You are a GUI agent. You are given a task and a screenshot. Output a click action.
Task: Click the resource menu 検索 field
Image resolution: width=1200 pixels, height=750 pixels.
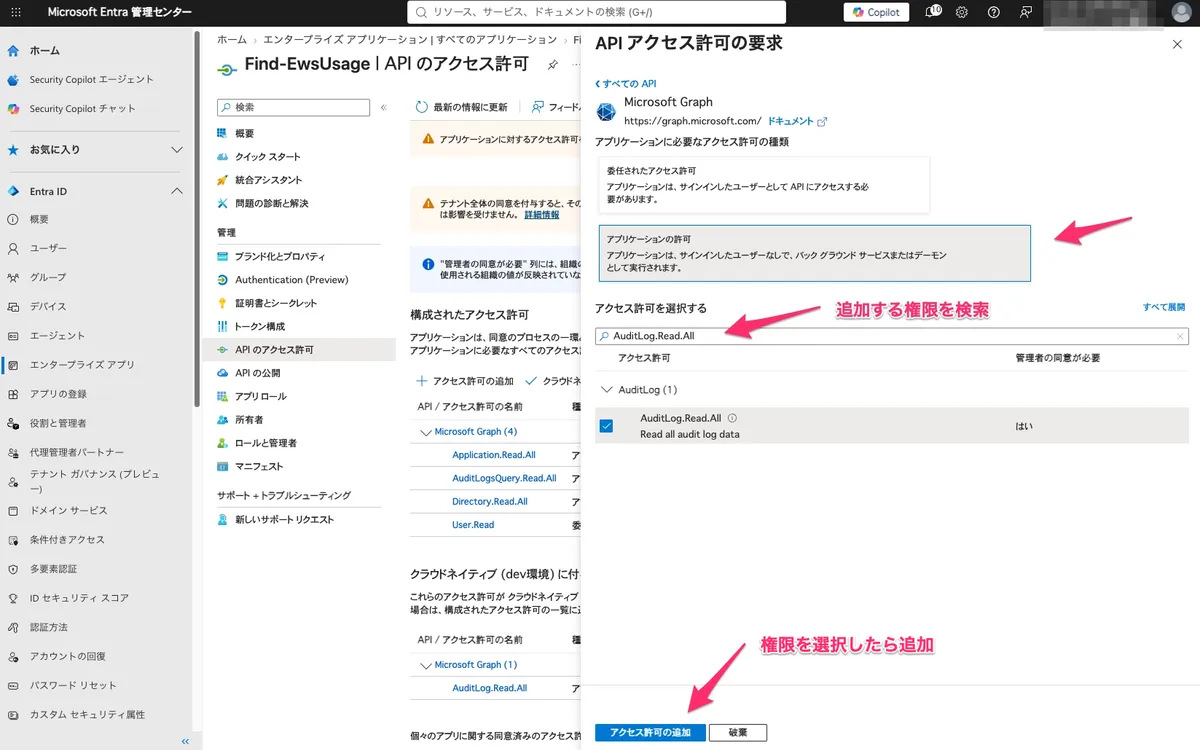point(293,107)
